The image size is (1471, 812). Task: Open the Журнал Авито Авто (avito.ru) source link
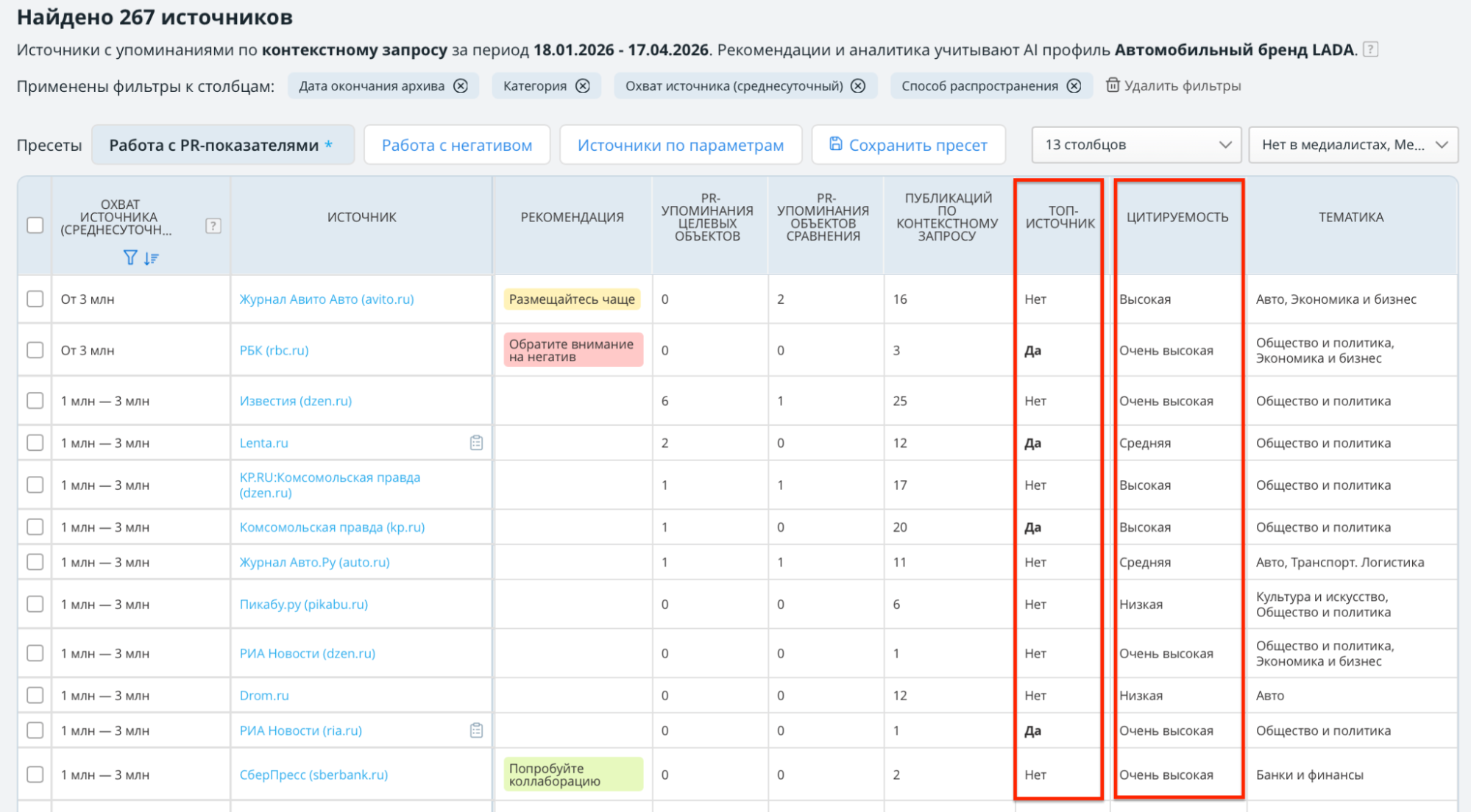point(327,299)
